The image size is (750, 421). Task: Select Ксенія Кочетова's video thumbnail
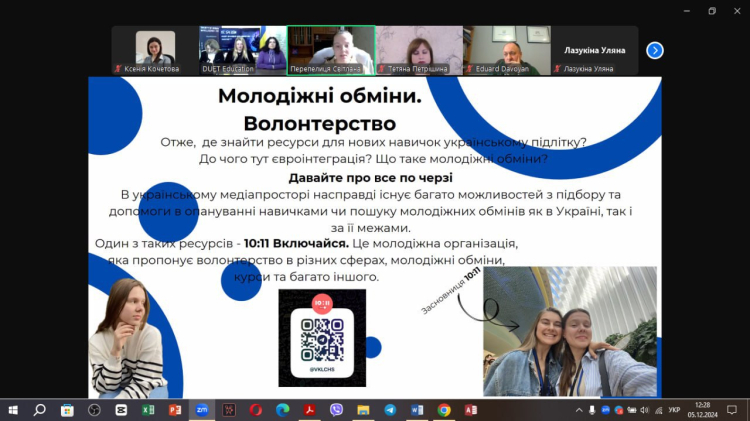[155, 50]
